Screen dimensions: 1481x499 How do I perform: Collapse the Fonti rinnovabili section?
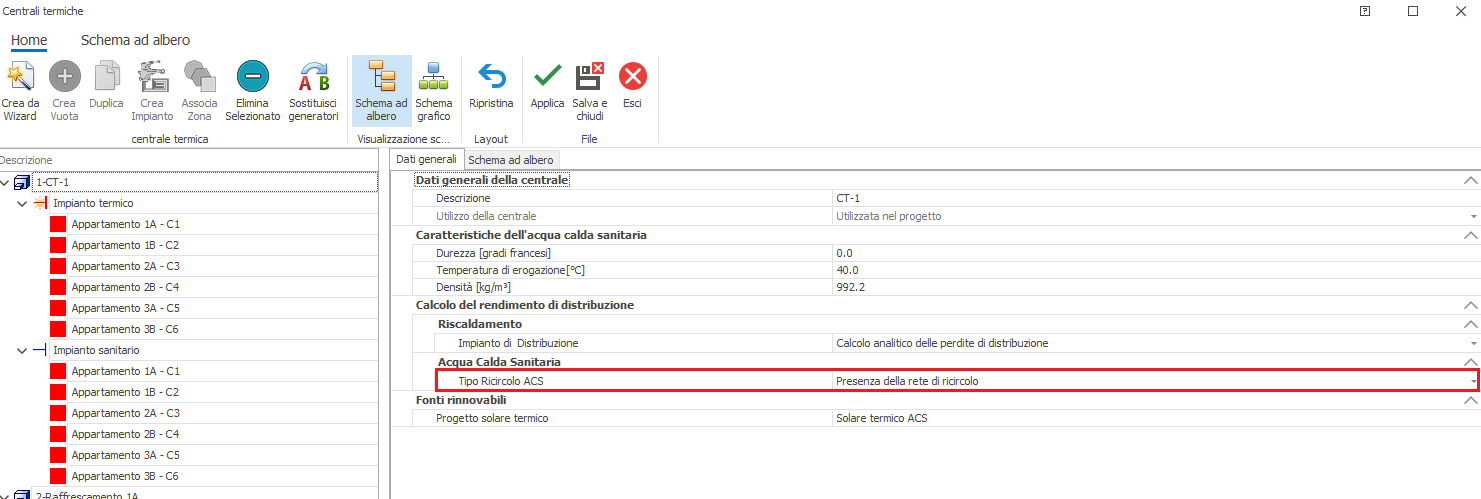1469,400
